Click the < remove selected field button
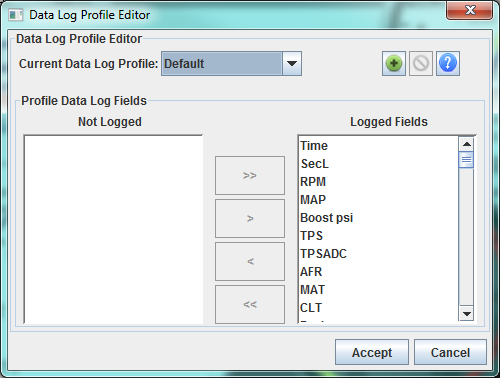The height and width of the screenshot is (378, 500). click(x=250, y=261)
